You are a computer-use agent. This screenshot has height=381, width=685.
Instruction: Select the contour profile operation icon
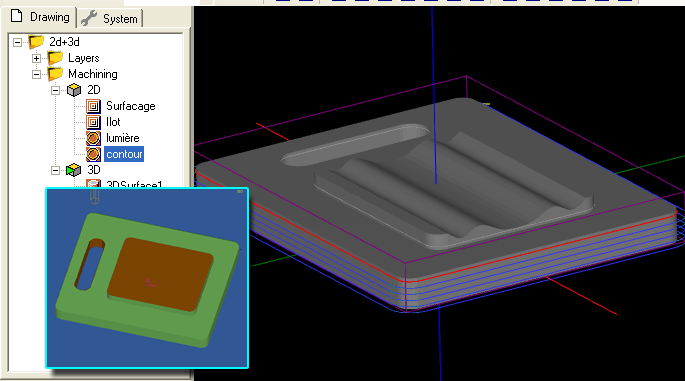point(93,154)
